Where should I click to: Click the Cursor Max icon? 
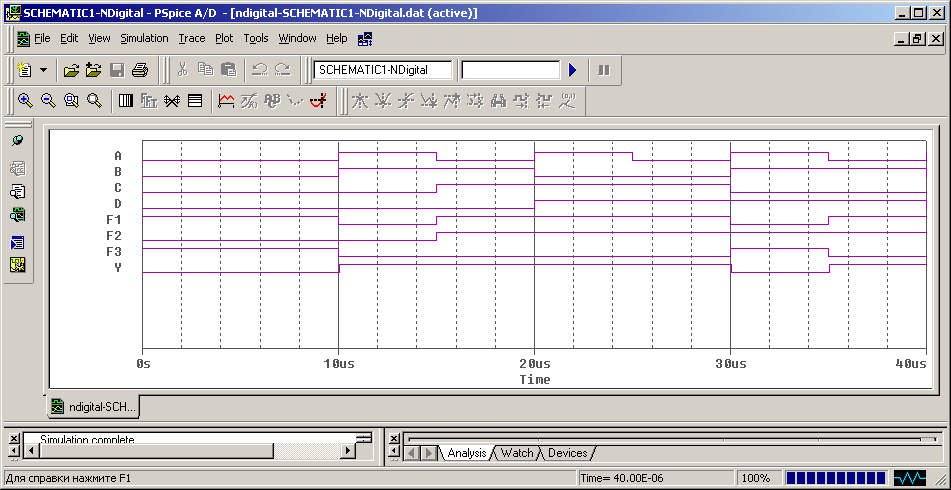tap(451, 101)
